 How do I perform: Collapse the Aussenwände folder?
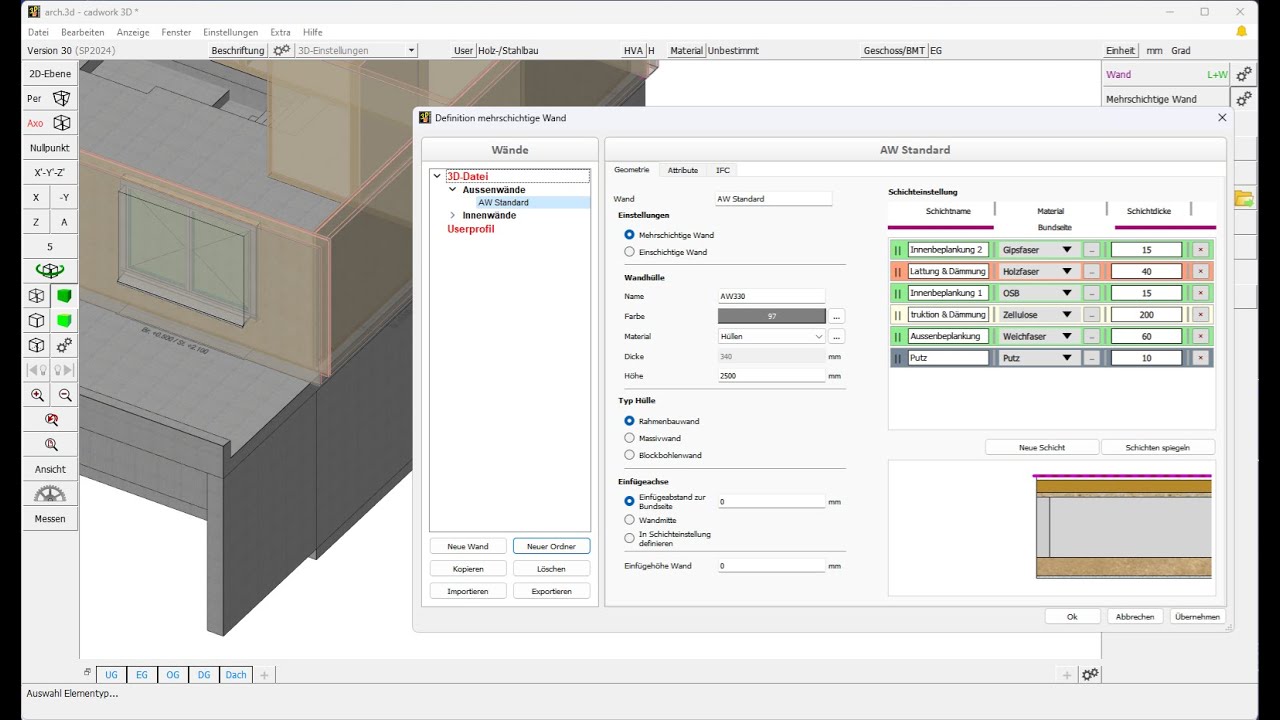pos(452,189)
